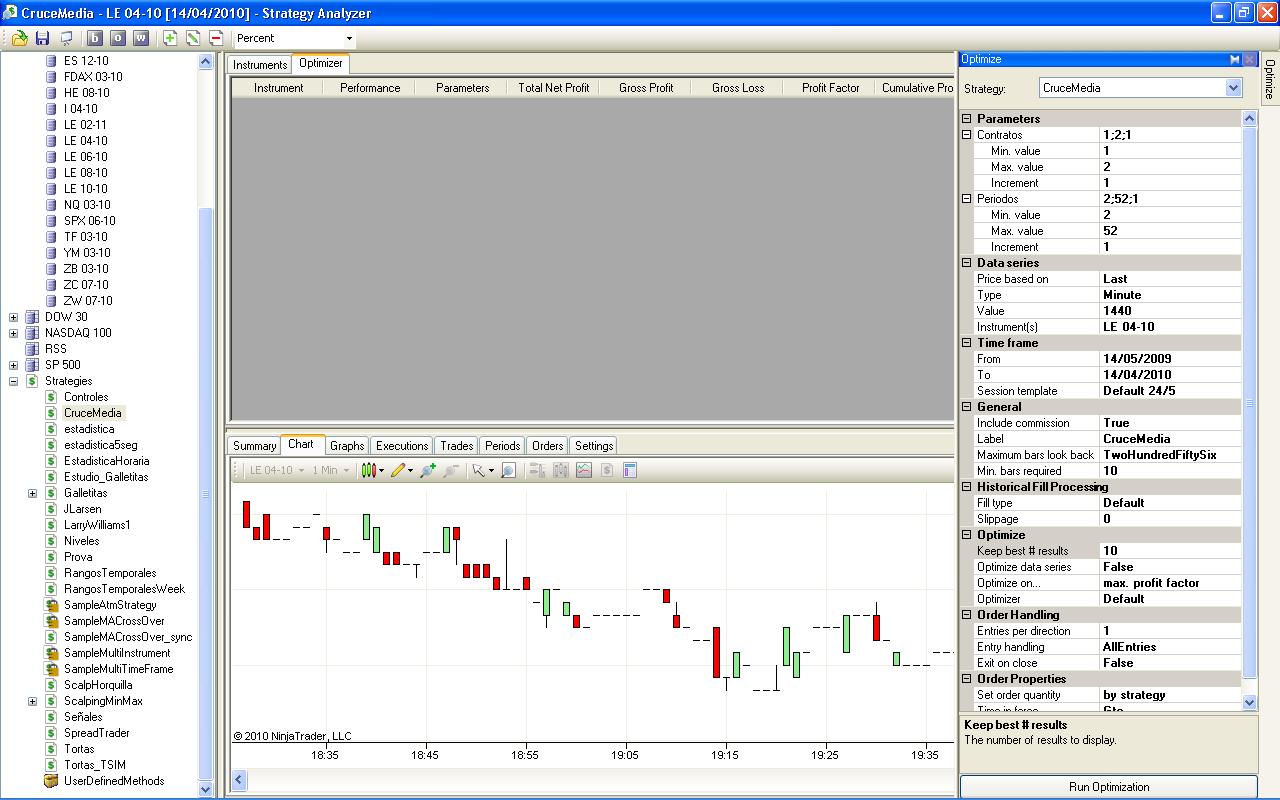1280x800 pixels.
Task: Click the 'w' toolbar button icon
Action: (x=140, y=38)
